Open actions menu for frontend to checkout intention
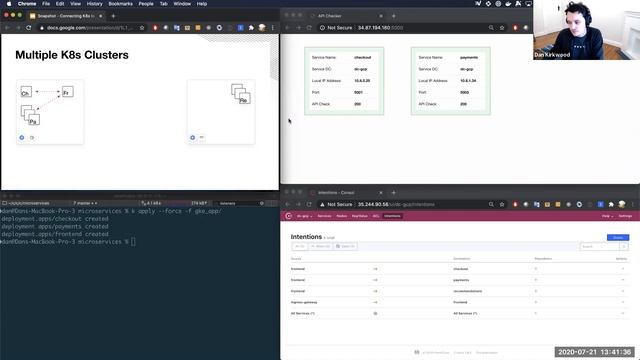This screenshot has width=640, height=360. tap(623, 269)
